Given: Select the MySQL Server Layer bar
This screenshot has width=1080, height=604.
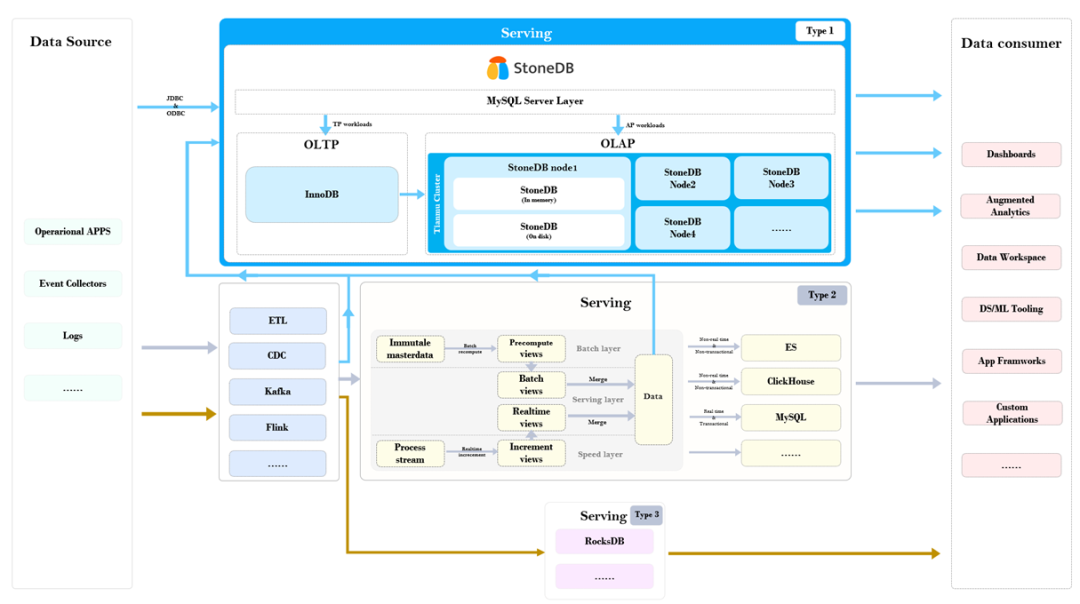Looking at the screenshot, I should [534, 101].
